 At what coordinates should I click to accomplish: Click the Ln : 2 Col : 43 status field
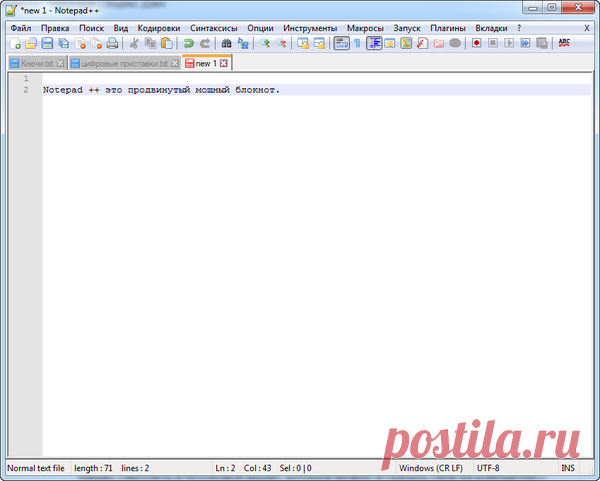(x=243, y=468)
